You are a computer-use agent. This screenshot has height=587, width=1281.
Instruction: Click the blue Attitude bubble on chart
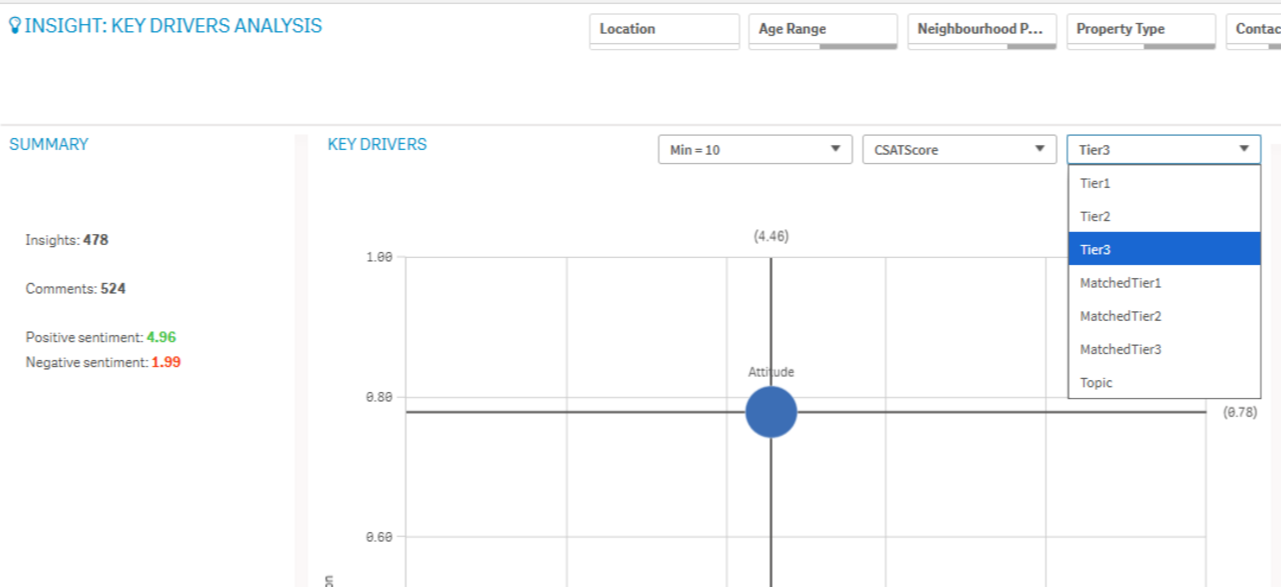[x=771, y=412]
